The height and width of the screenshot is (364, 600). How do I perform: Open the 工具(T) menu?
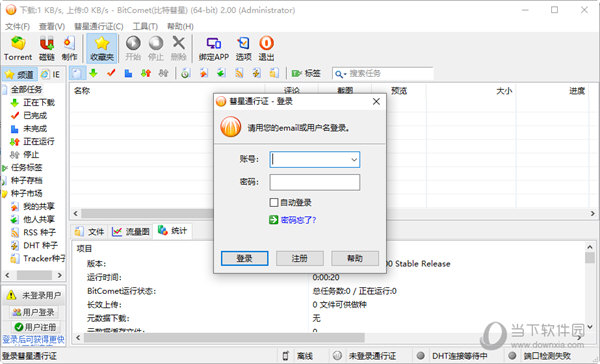pos(145,26)
